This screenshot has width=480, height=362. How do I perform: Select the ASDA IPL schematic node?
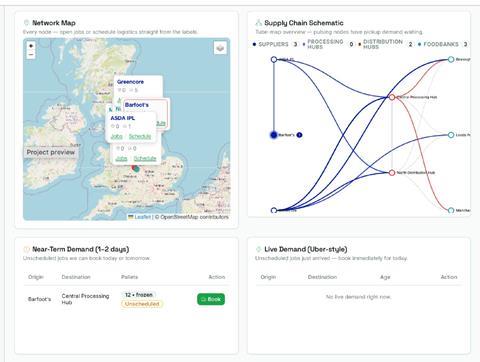click(274, 59)
